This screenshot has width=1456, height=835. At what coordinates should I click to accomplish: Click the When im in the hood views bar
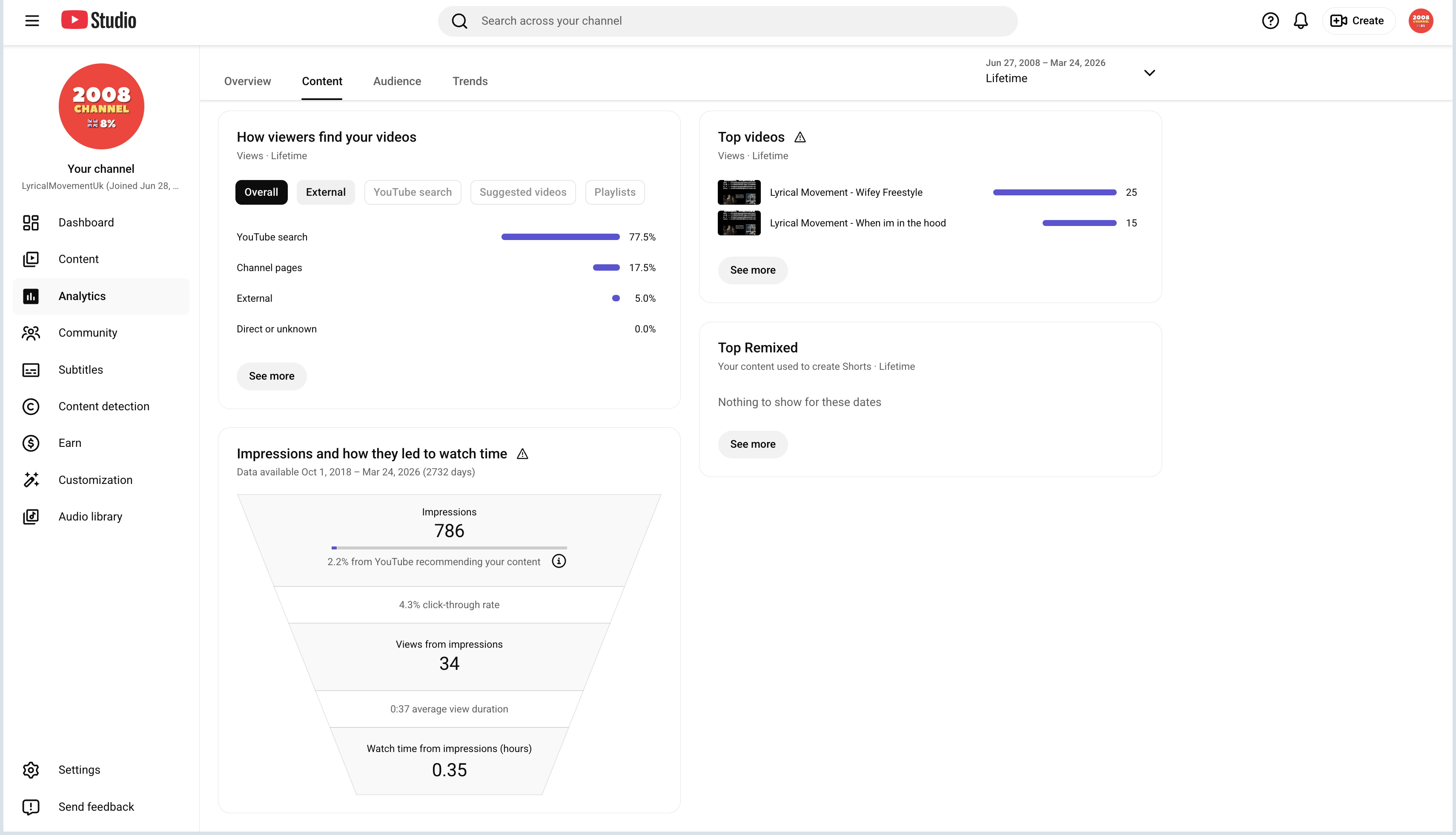click(1079, 223)
